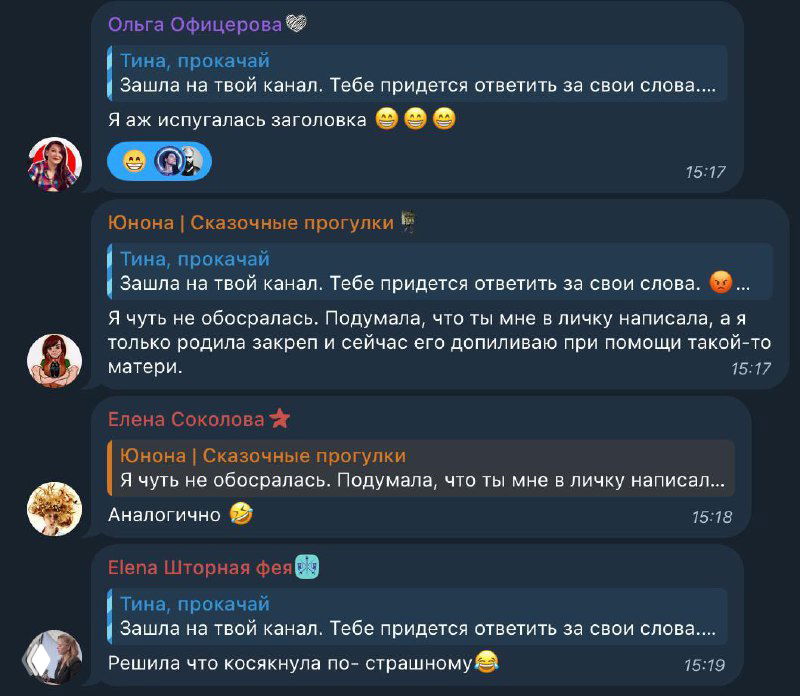Open the Елена Соколова sender name
Viewport: 800px width, 696px height.
tap(186, 419)
